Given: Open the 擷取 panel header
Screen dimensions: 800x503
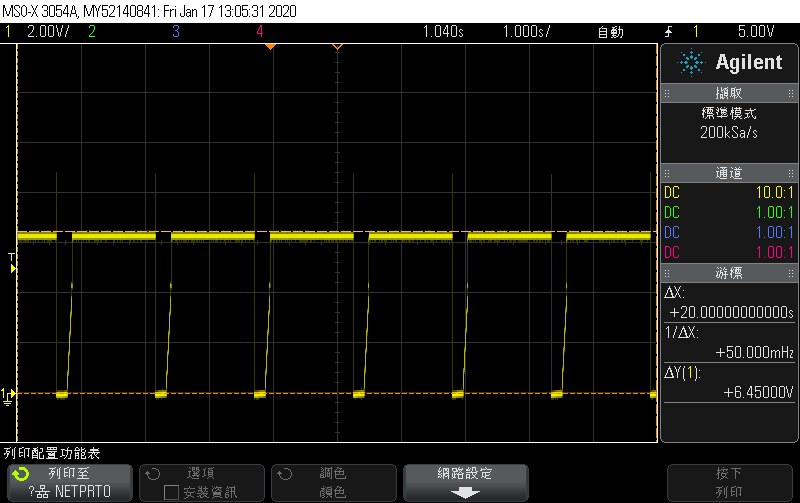Looking at the screenshot, I should [x=729, y=93].
